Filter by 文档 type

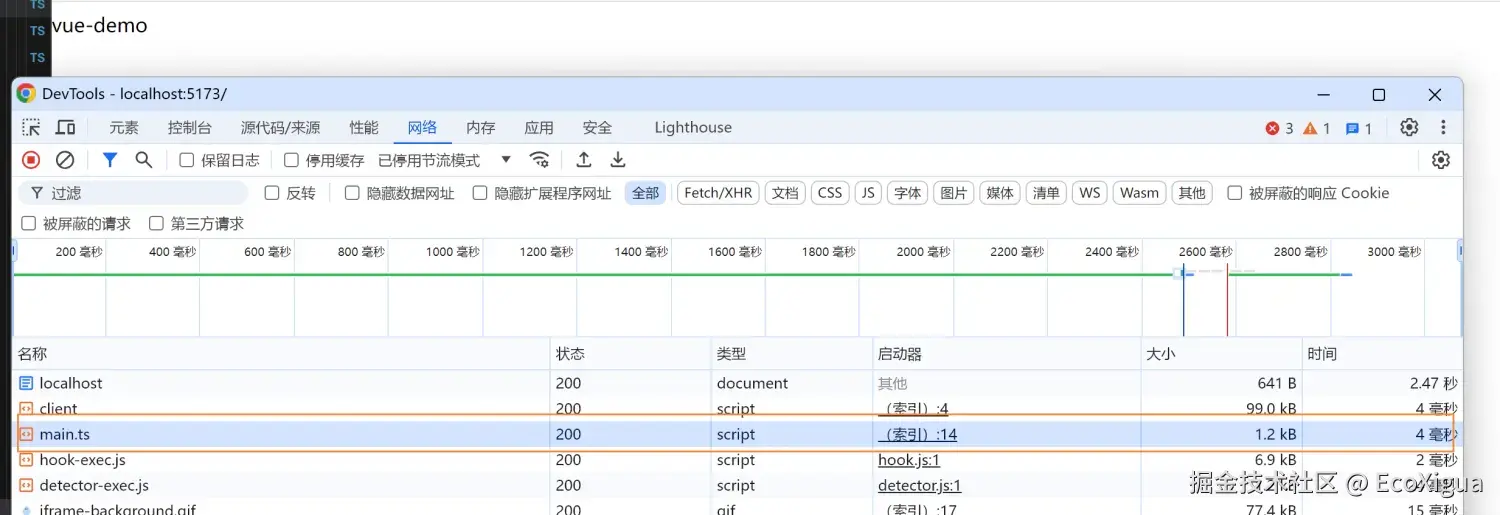pos(786,193)
